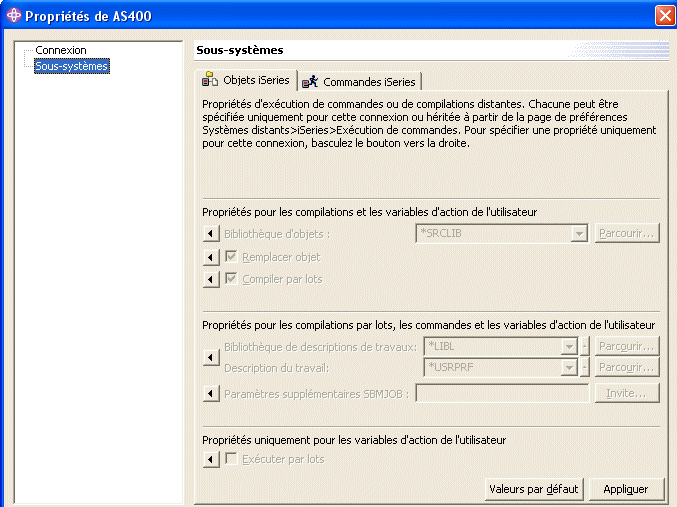The height and width of the screenshot is (507, 677).
Task: Open the *USRPRF job description dropdown
Action: (569, 368)
